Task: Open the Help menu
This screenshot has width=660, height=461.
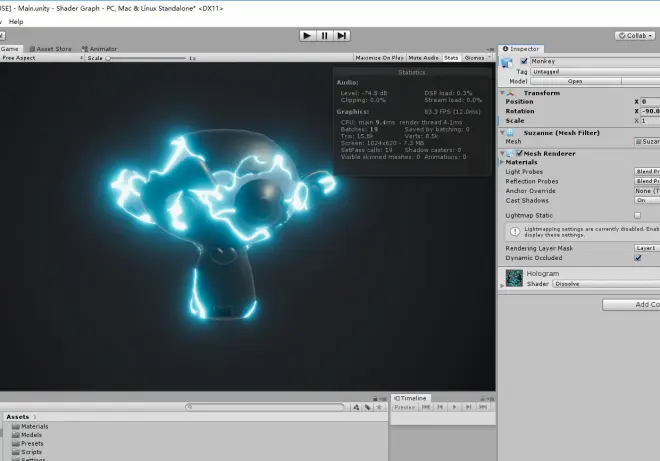Action: (16, 21)
